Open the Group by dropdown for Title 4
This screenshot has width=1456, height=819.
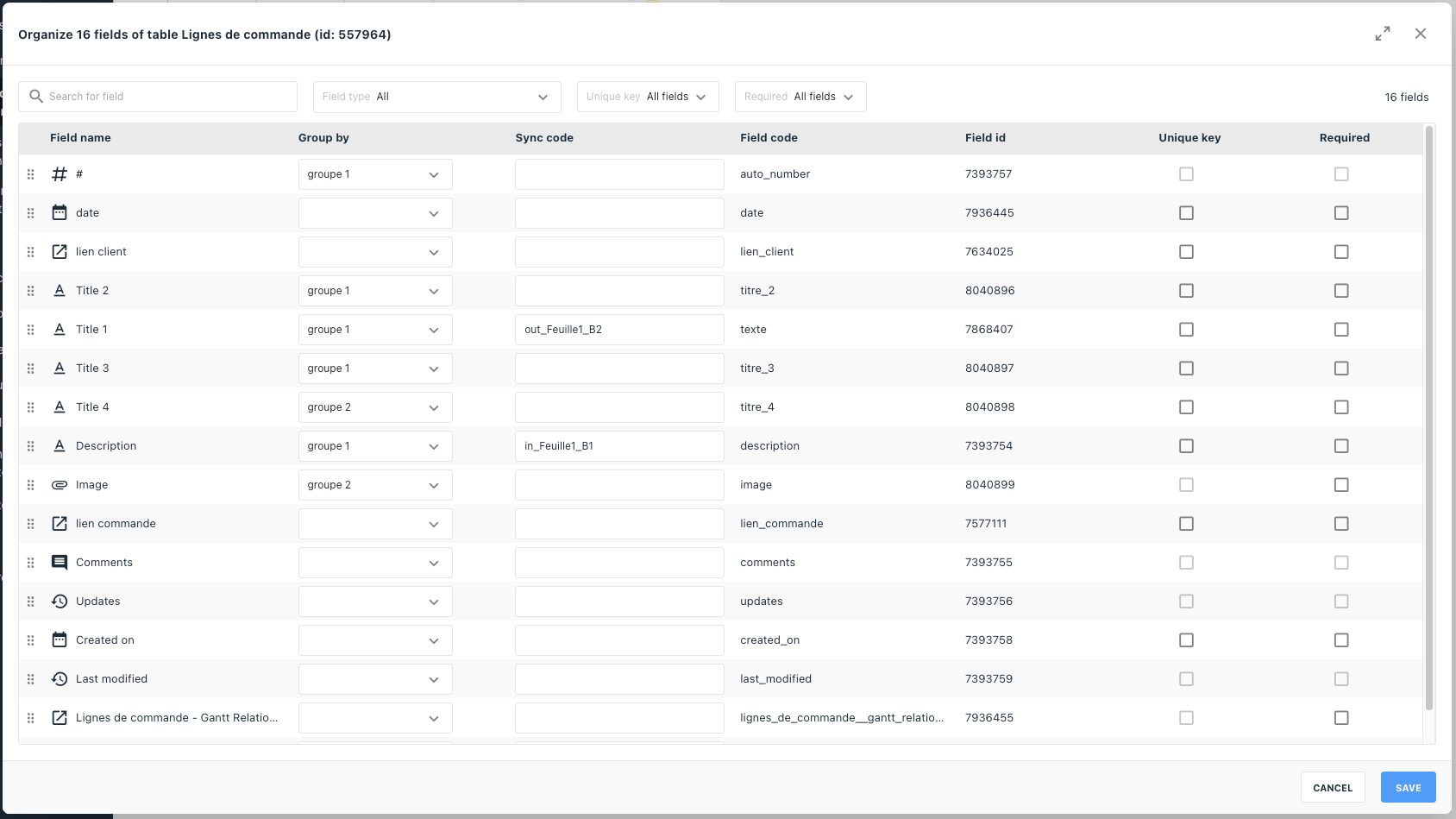(x=374, y=406)
